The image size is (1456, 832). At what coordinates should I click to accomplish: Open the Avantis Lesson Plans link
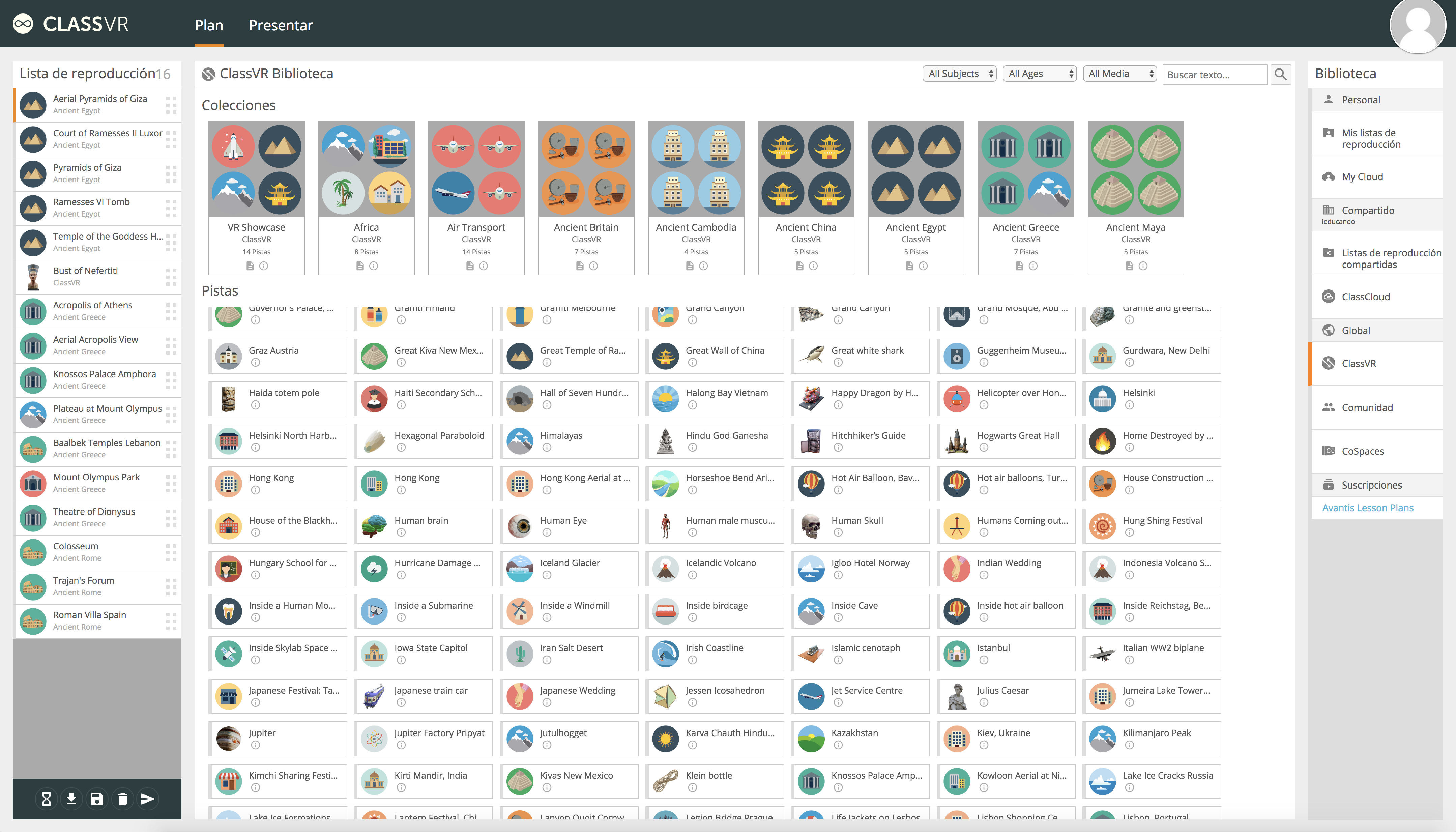coord(1368,507)
